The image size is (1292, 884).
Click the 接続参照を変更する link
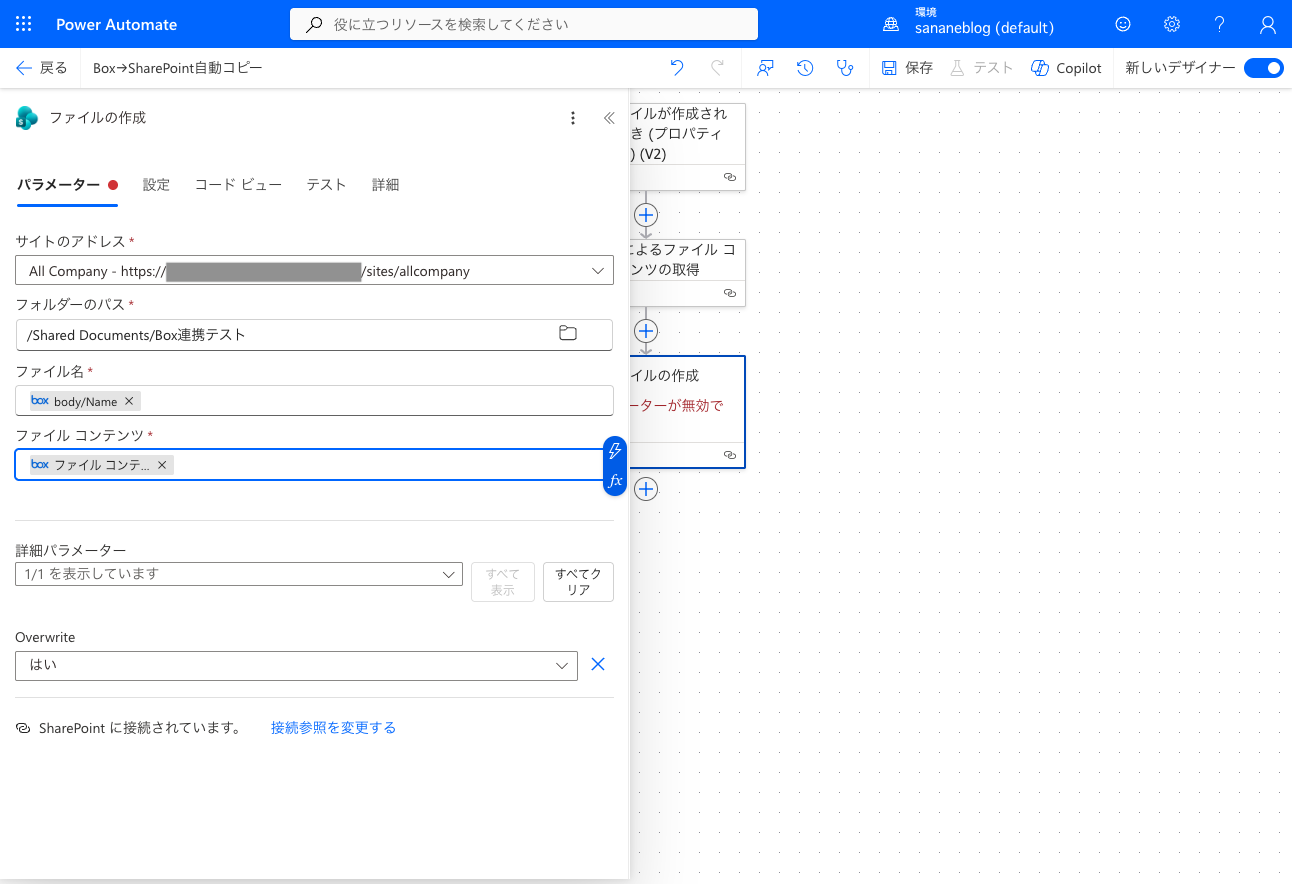333,728
